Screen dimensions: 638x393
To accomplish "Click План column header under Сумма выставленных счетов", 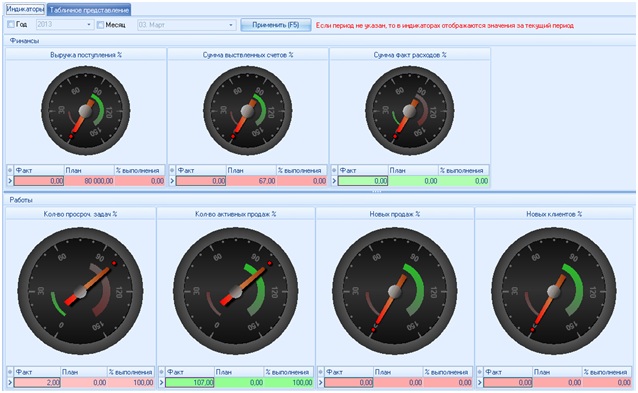I will click(251, 170).
